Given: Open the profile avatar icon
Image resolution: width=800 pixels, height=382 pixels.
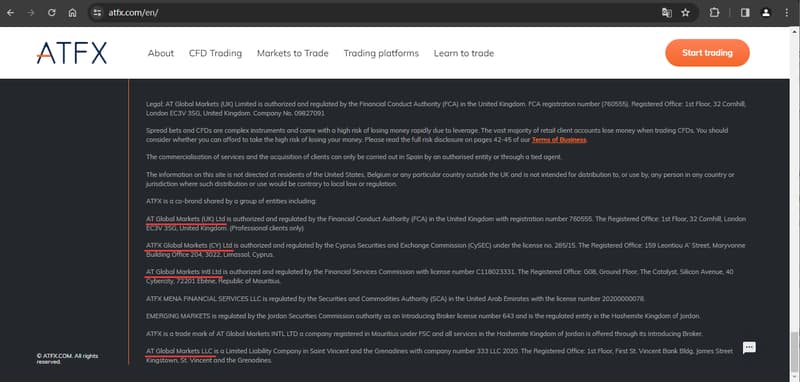Looking at the screenshot, I should click(x=765, y=13).
